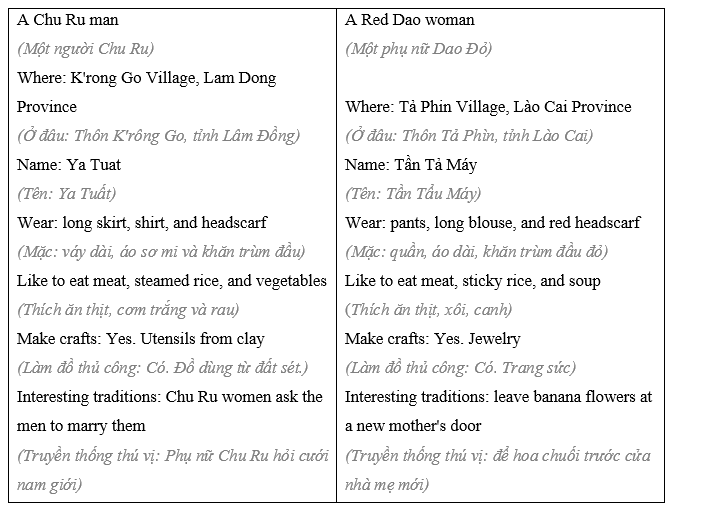Click "Where: Tả Phìn Village, Lào Cai Province"

tap(488, 107)
